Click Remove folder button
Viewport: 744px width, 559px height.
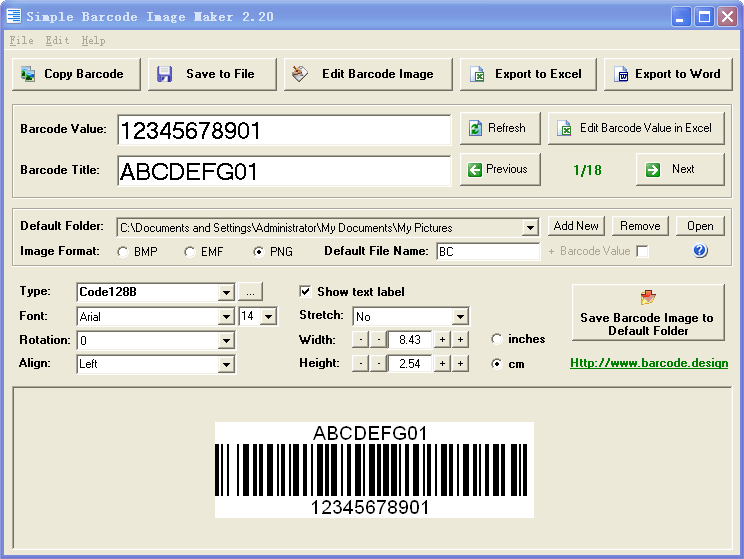(640, 226)
